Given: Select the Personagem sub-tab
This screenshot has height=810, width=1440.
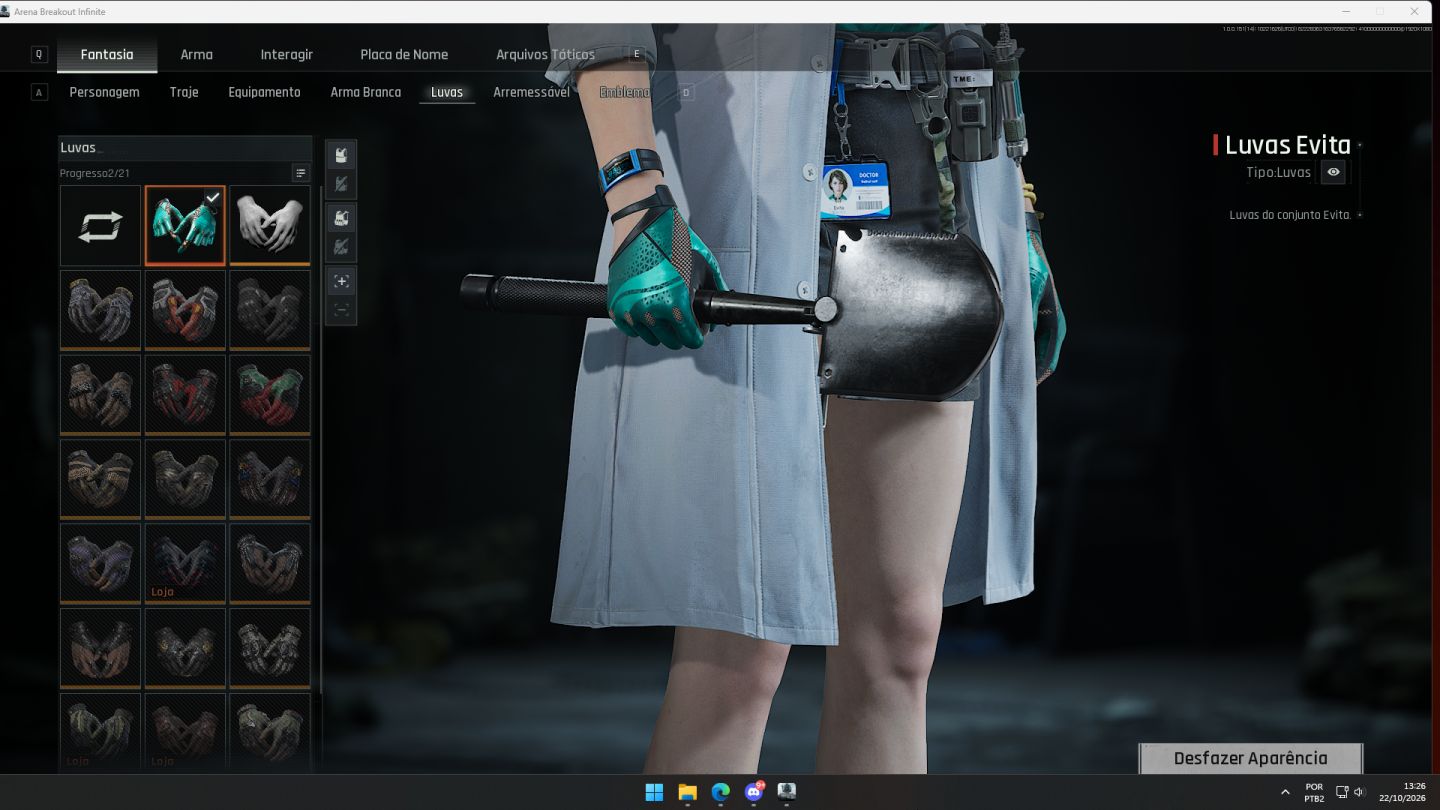Looking at the screenshot, I should [x=104, y=92].
